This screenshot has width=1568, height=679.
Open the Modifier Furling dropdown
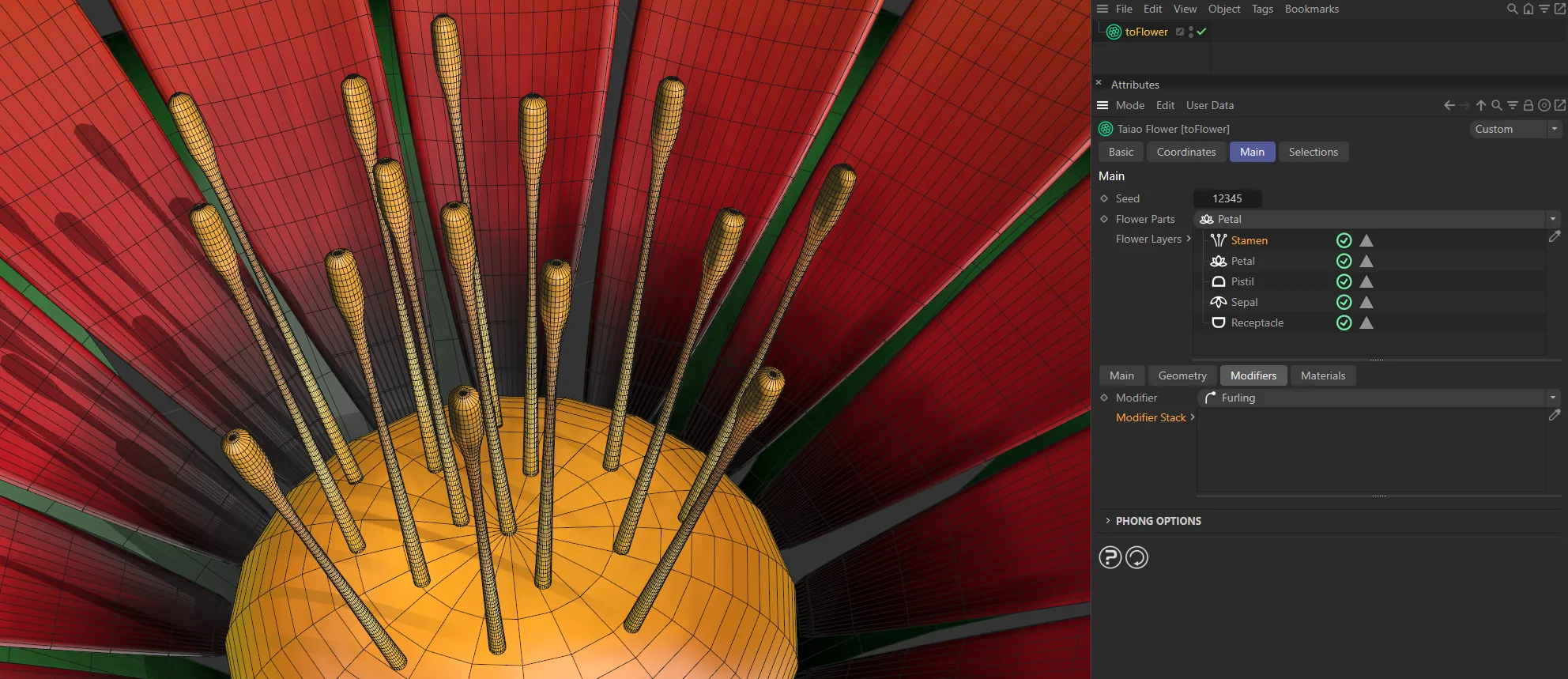(1379, 398)
